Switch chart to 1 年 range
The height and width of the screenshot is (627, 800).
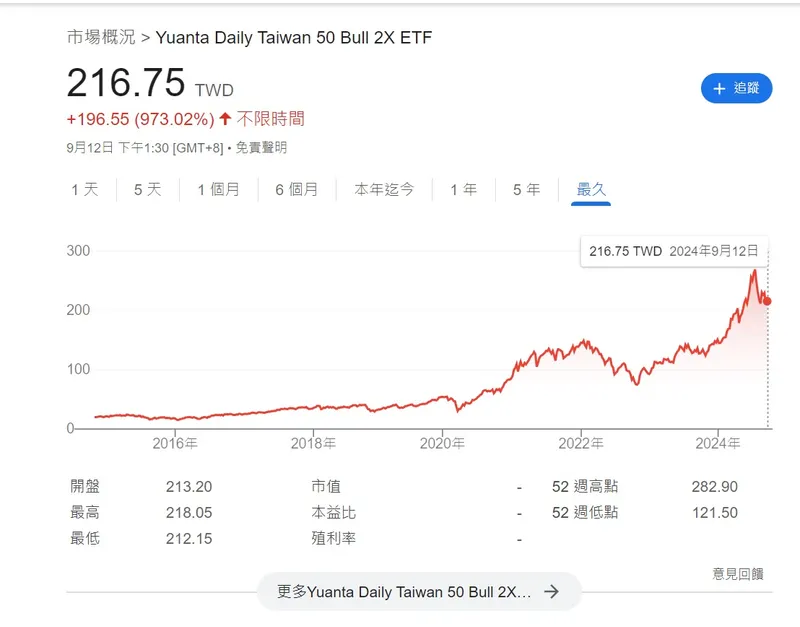463,189
